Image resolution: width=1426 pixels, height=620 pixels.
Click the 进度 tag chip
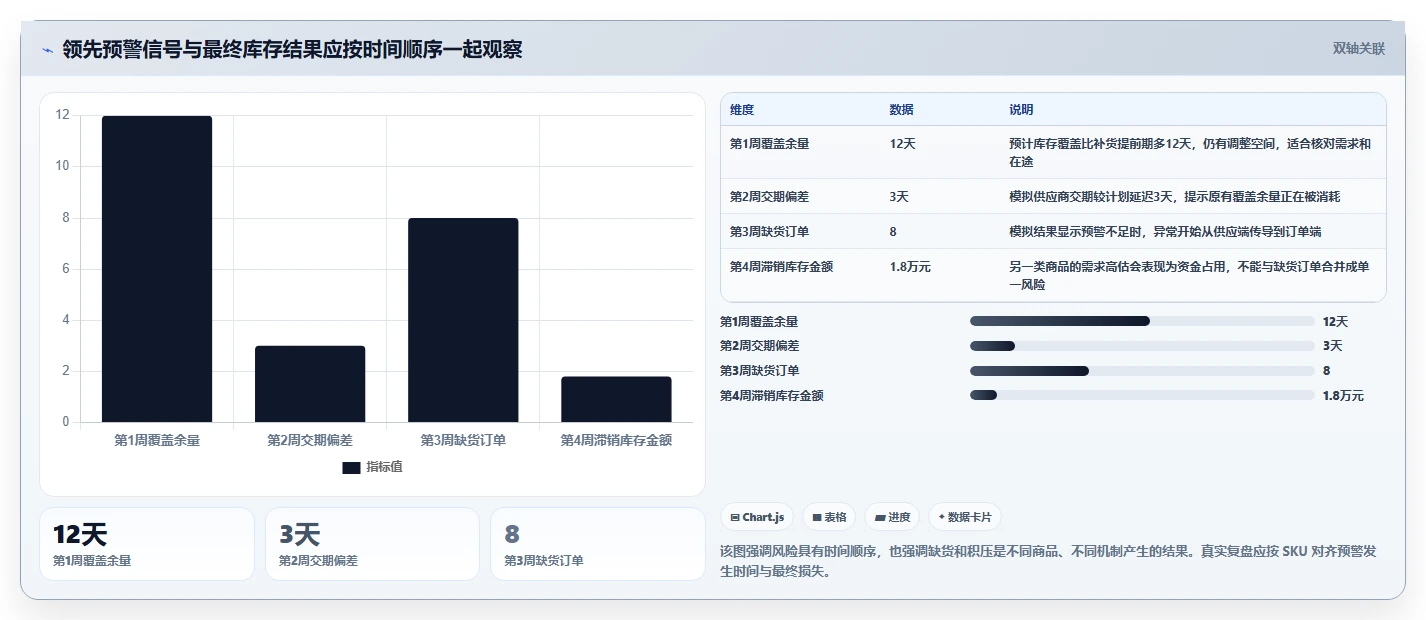(x=892, y=517)
